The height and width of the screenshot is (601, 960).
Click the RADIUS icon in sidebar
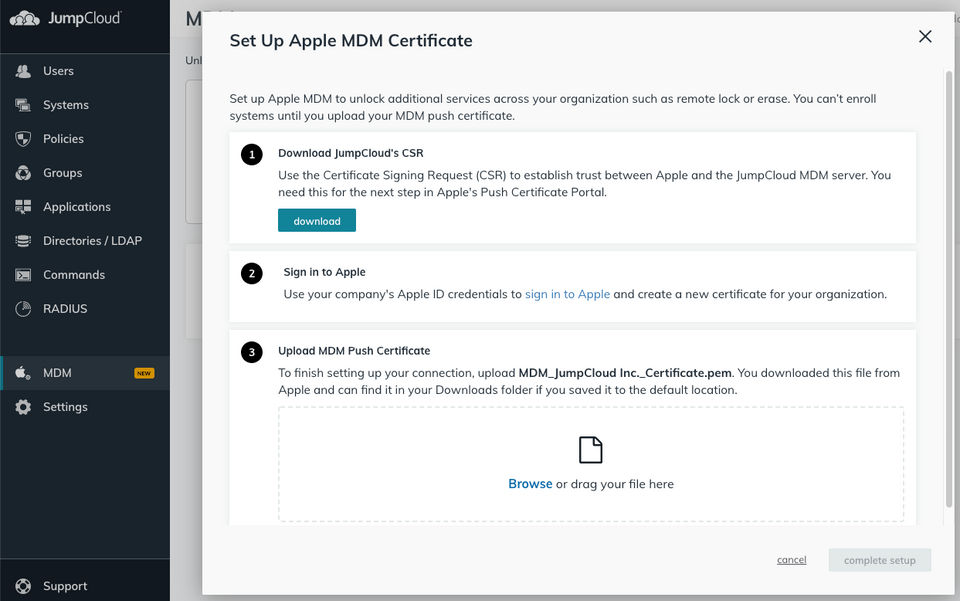[23, 309]
